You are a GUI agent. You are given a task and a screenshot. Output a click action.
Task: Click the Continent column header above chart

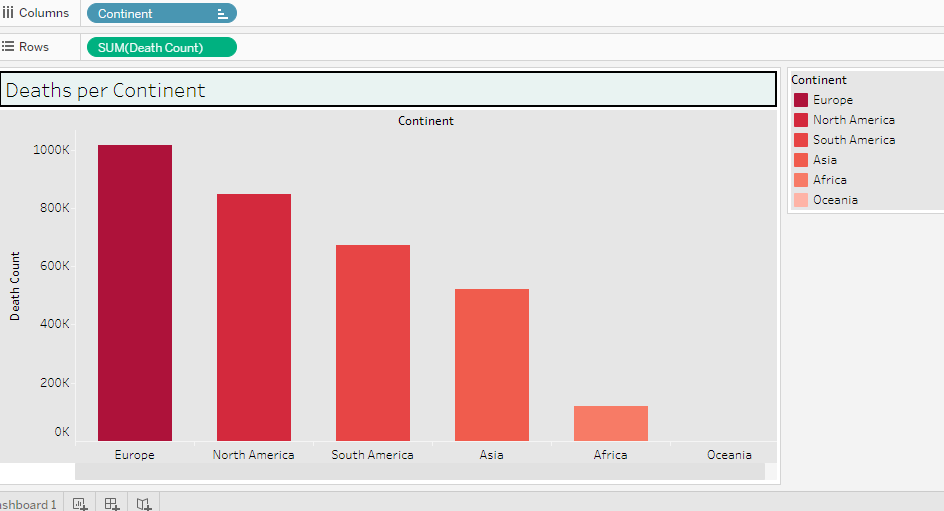(426, 121)
